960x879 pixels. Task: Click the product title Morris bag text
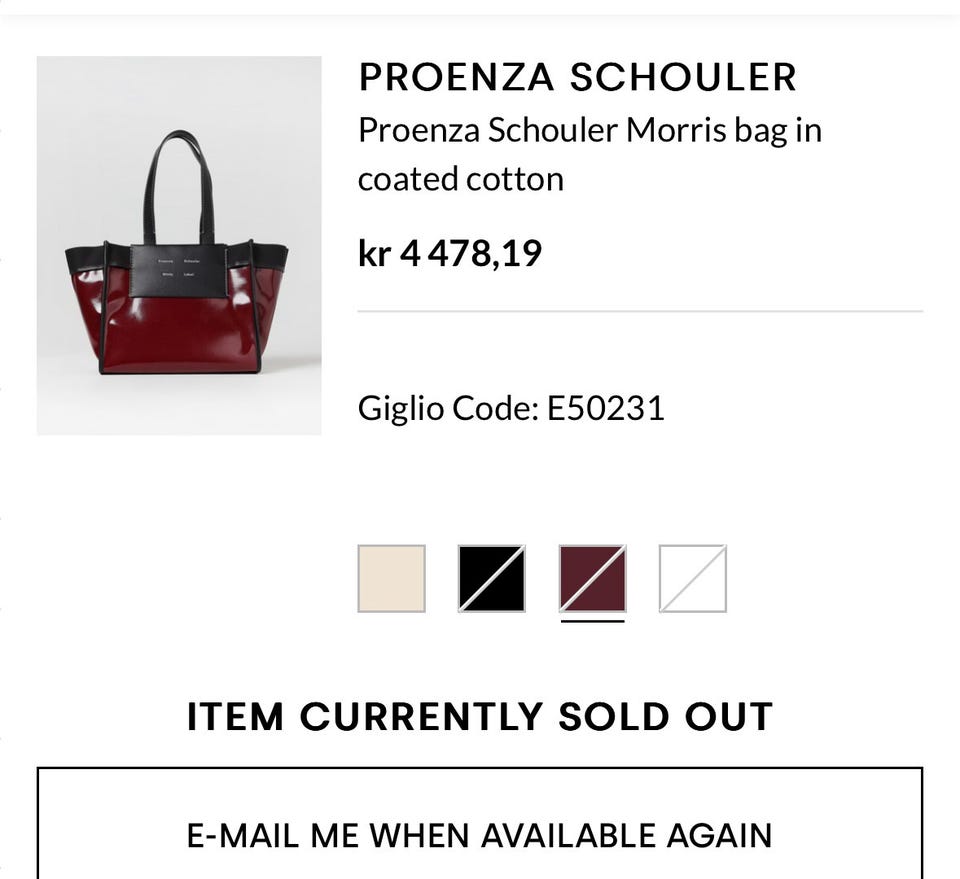(590, 154)
